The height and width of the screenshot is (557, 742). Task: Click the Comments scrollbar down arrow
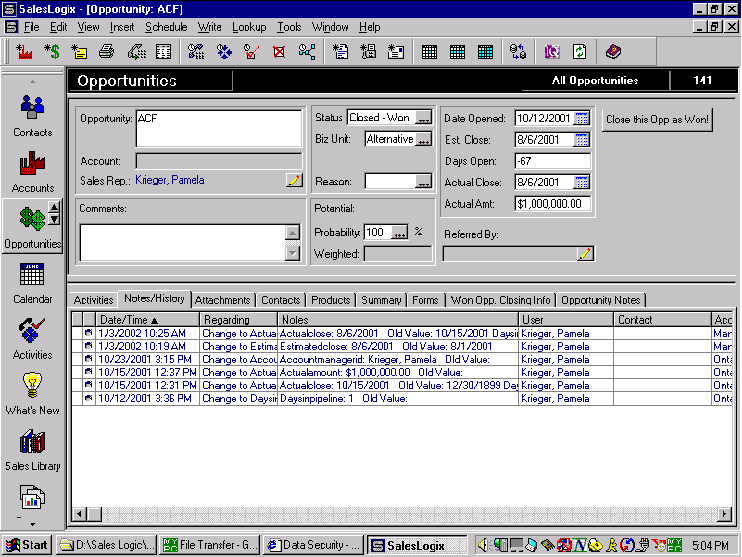[292, 253]
